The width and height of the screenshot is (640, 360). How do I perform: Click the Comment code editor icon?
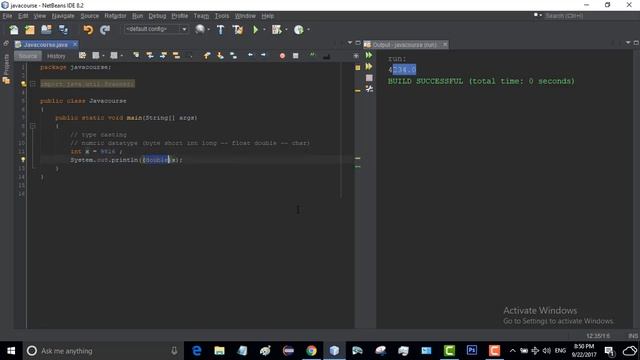point(313,56)
